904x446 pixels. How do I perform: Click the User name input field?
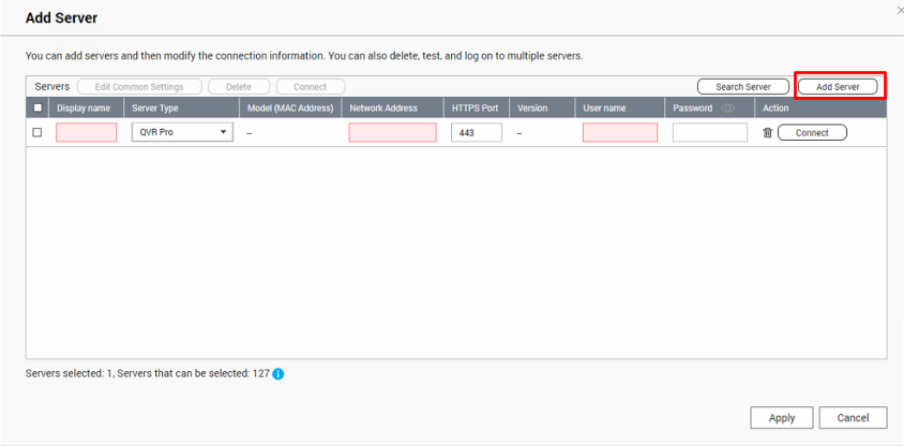(x=620, y=133)
